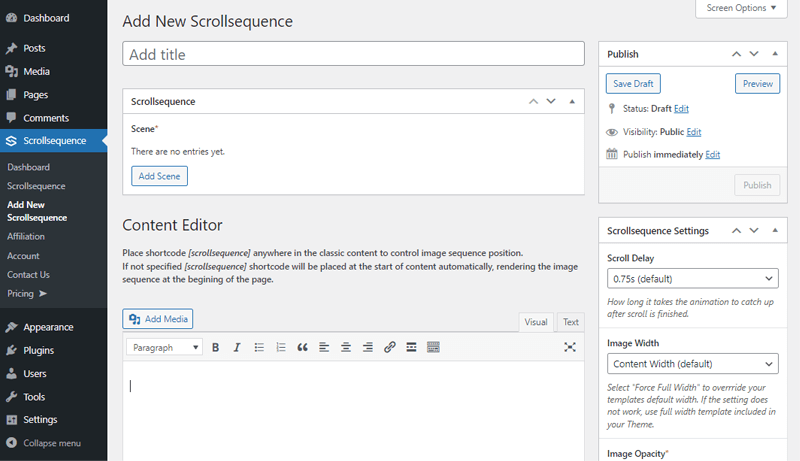Click the Tools wrench icon

pyautogui.click(x=11, y=397)
